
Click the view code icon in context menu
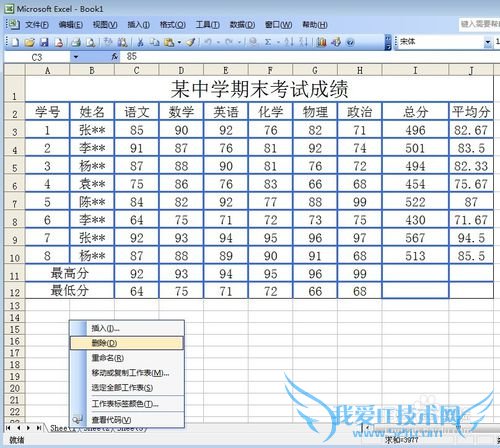tap(78, 419)
